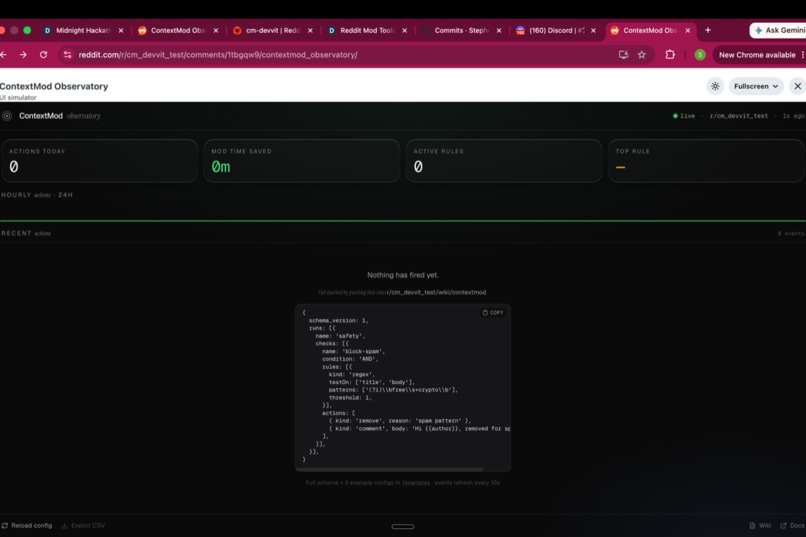Click the HOURLY actions 24H heading
806x537 pixels.
tap(37, 195)
